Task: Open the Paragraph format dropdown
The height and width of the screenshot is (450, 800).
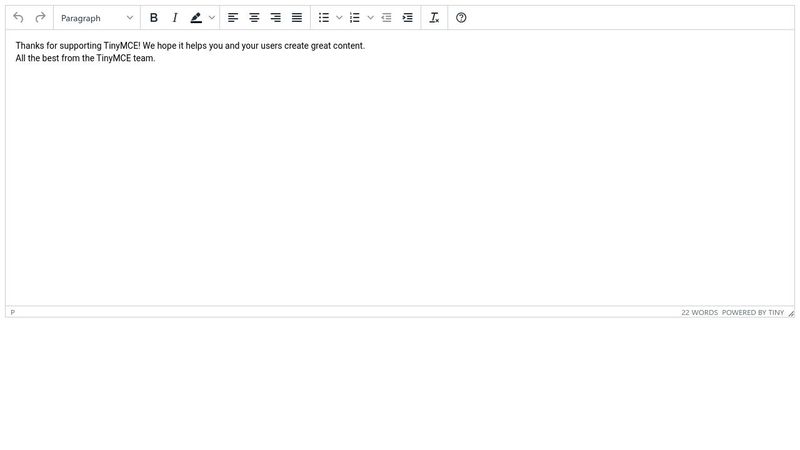Action: [97, 18]
